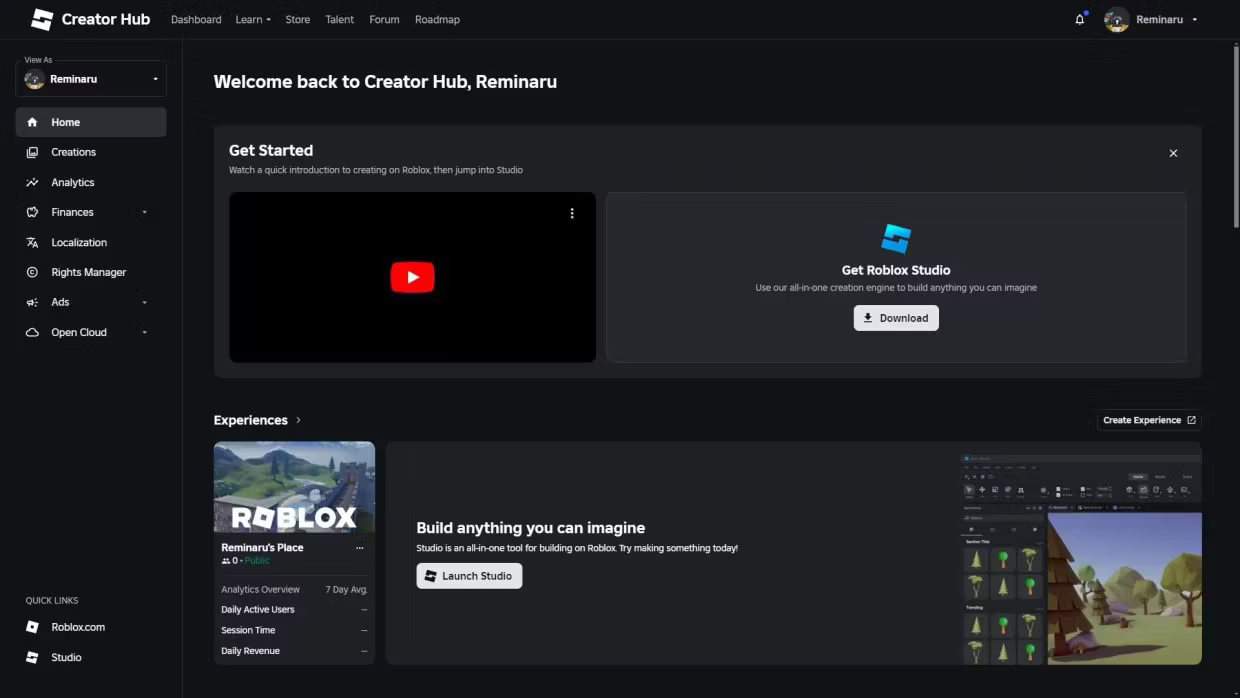The image size is (1240, 698).
Task: Expand the Ads submenu arrow
Action: tap(145, 302)
